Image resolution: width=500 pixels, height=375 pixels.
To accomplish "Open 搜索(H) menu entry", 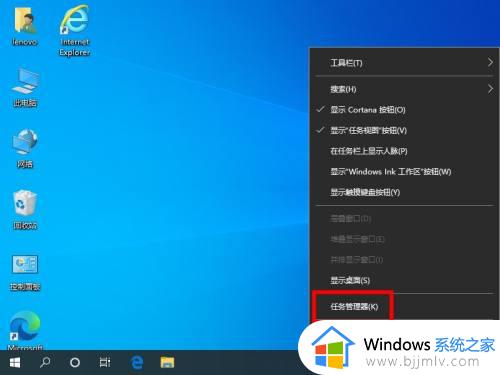I will tap(404, 89).
